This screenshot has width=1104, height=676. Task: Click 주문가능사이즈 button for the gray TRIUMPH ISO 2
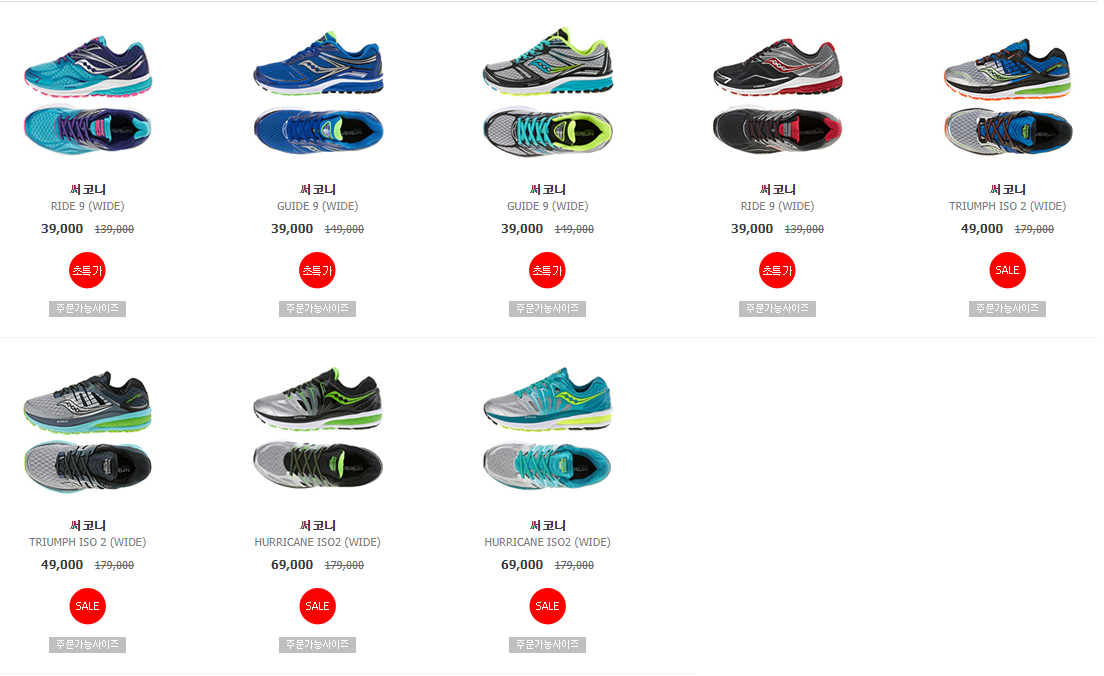87,644
